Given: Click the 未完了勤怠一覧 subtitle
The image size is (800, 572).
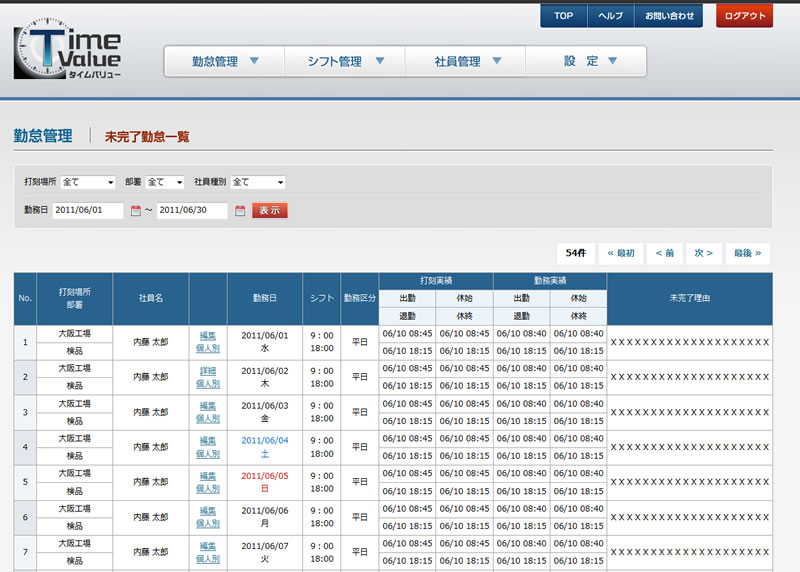Looking at the screenshot, I should pyautogui.click(x=147, y=136).
